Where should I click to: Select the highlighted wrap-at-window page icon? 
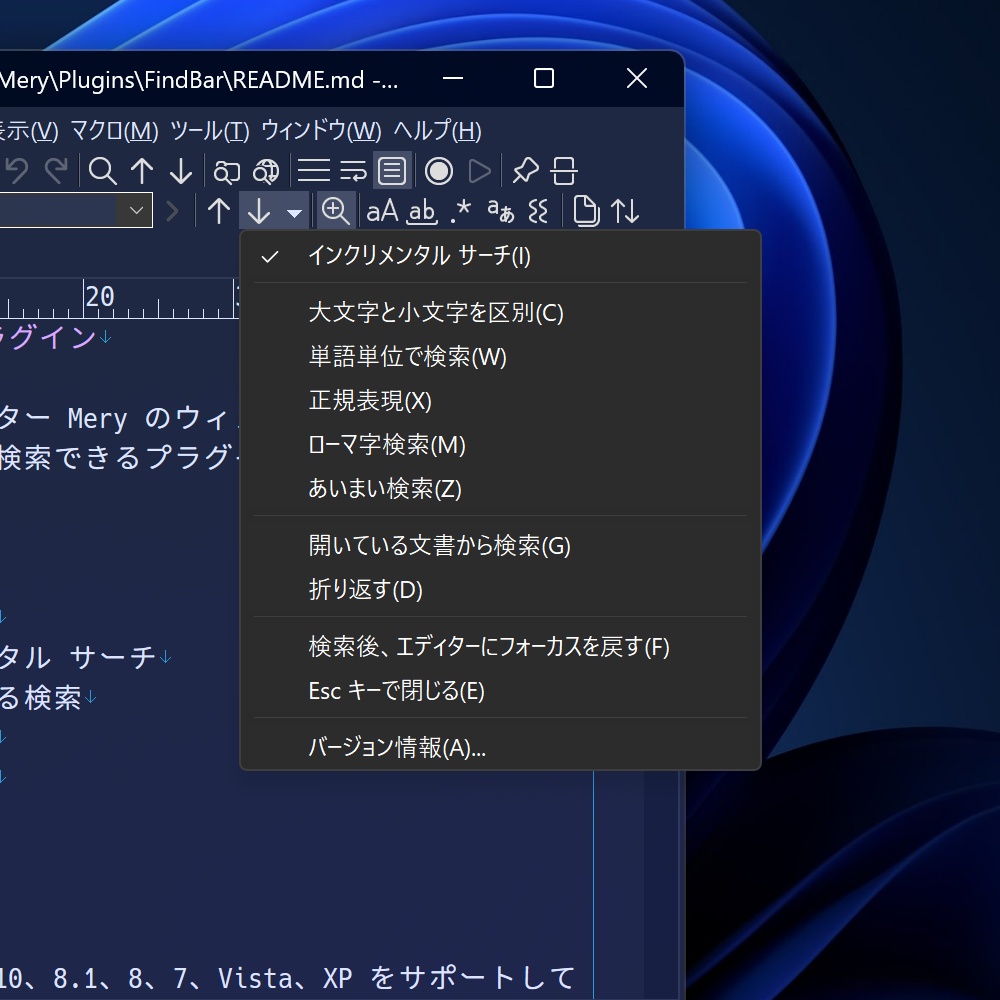(392, 171)
